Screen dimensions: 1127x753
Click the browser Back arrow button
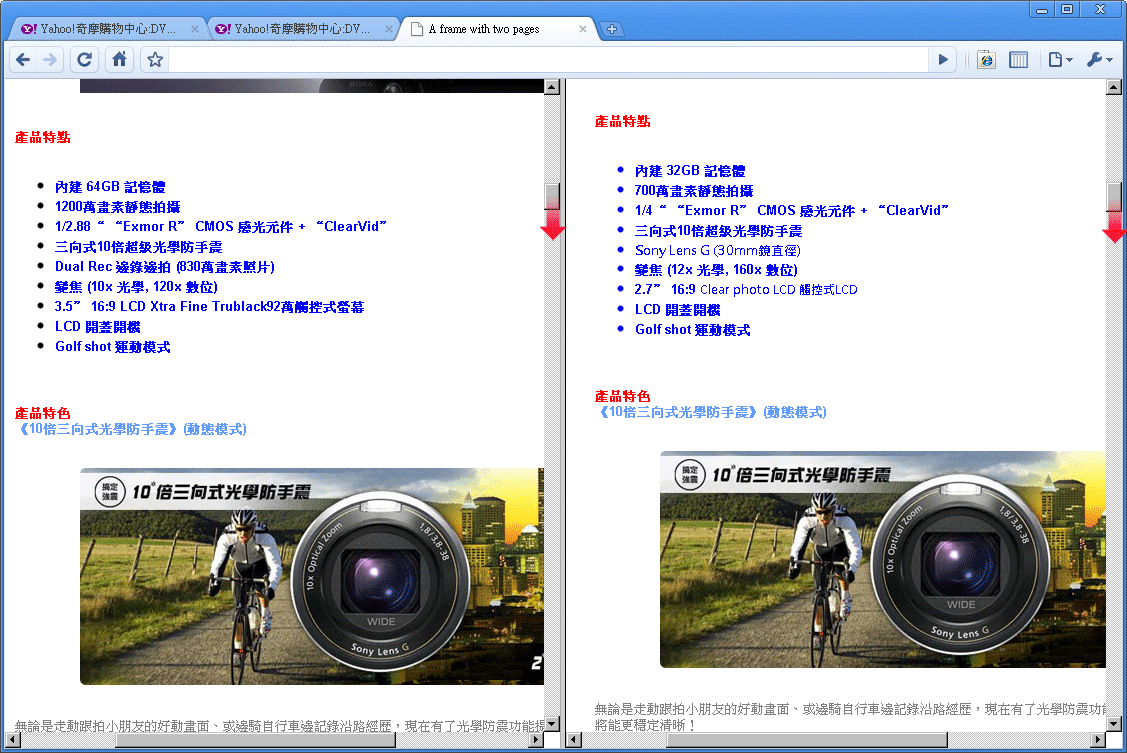point(23,60)
